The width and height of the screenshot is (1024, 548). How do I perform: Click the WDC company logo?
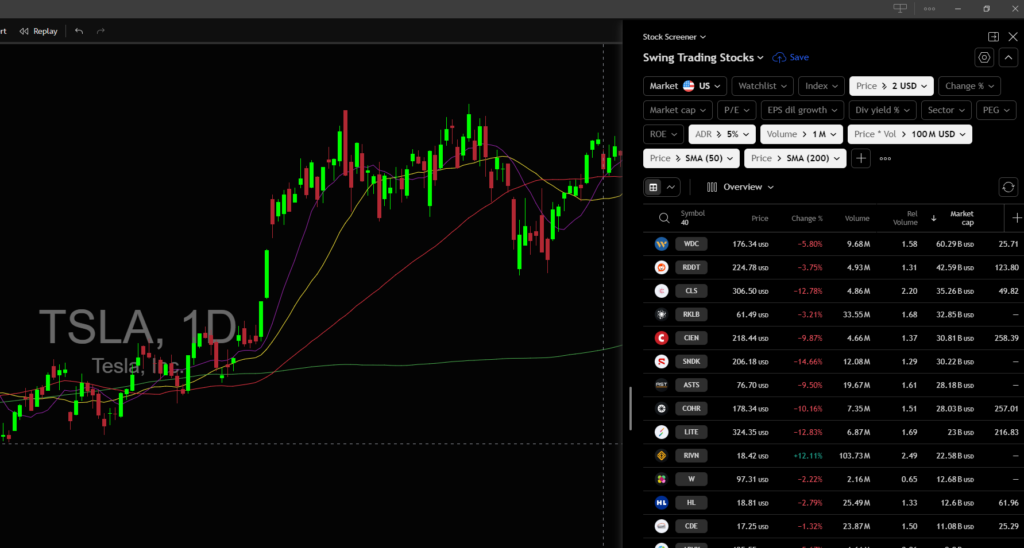(x=662, y=244)
